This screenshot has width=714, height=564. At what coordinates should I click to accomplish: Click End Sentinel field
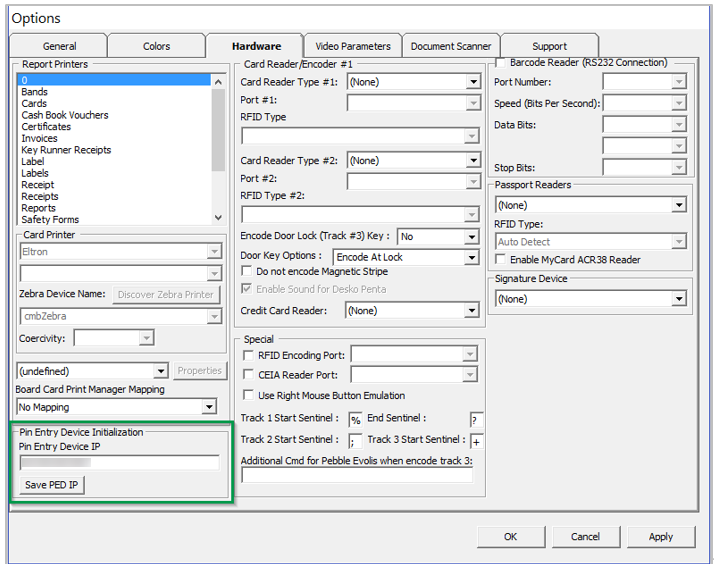click(476, 420)
